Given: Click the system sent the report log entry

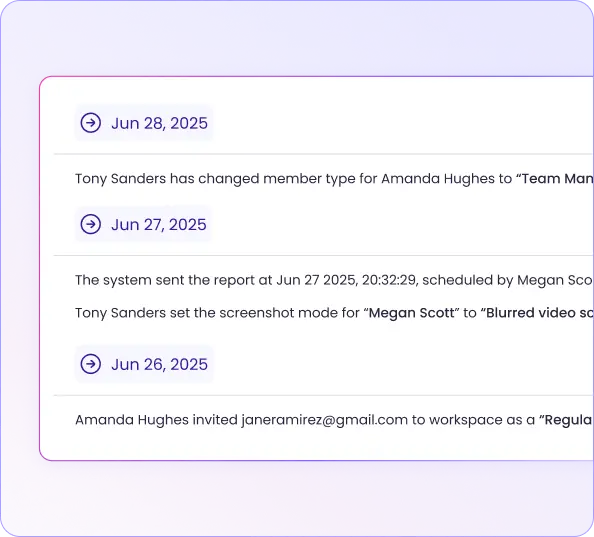Looking at the screenshot, I should (334, 280).
